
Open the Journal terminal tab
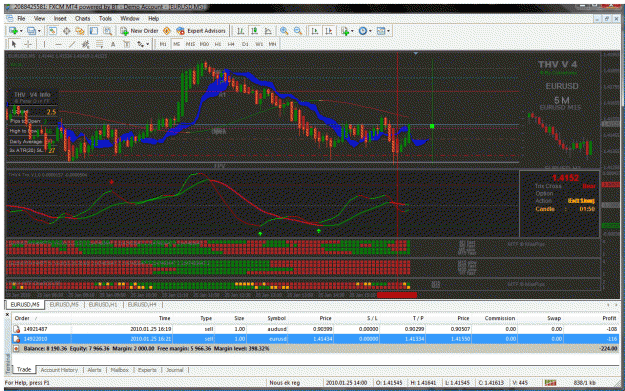tap(175, 370)
